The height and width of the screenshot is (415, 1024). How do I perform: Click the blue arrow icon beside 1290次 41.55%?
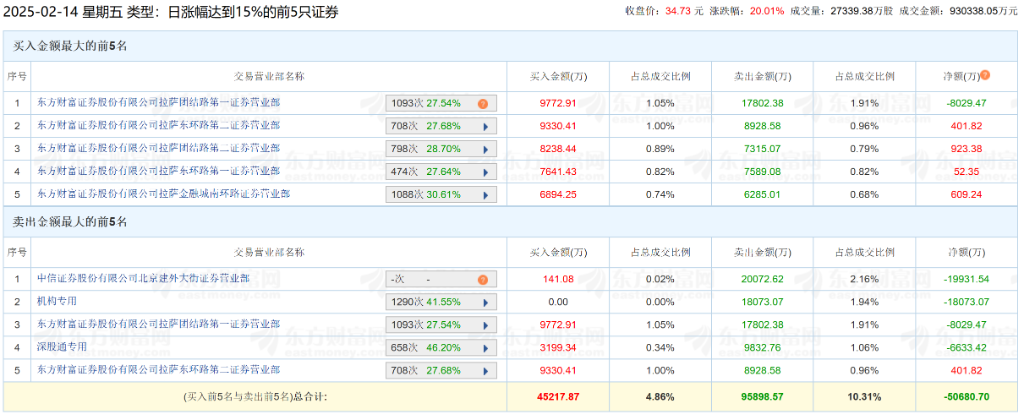tap(485, 302)
